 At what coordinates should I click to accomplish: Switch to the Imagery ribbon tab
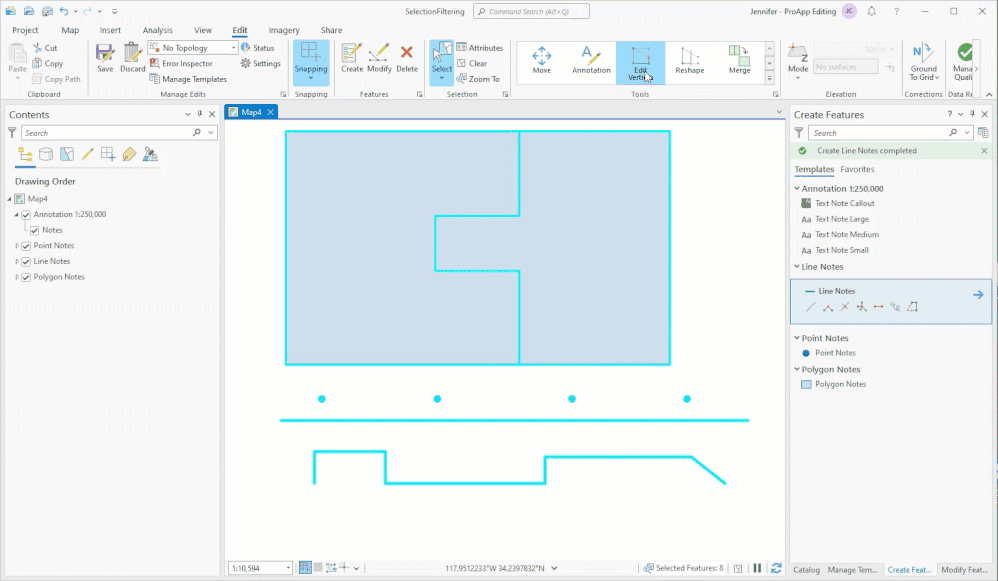pyautogui.click(x=285, y=30)
